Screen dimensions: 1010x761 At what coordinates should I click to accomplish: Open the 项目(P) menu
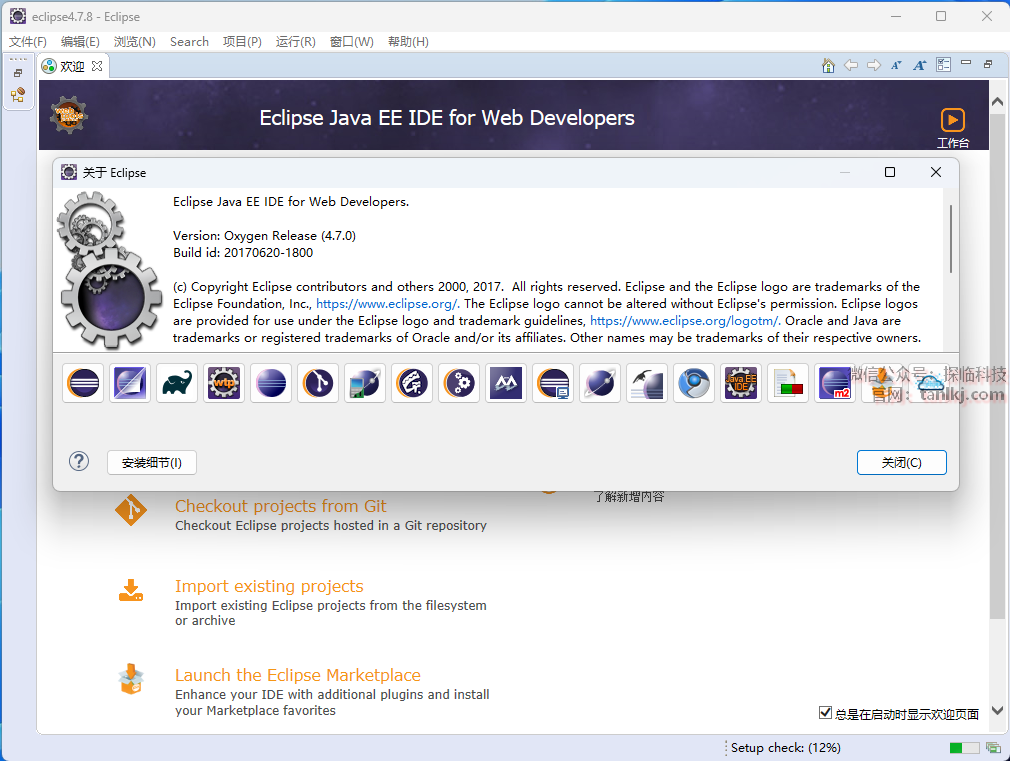coord(242,42)
